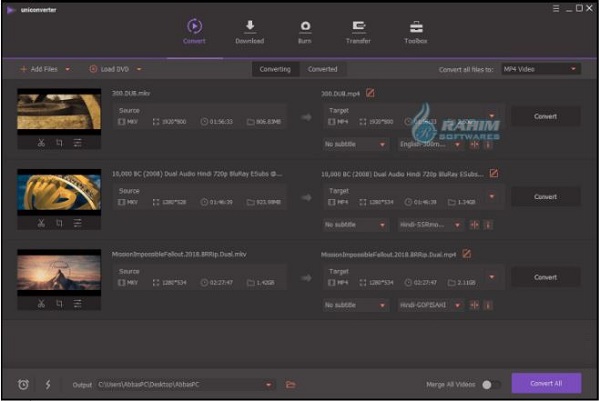600x401 pixels.
Task: Select the 300.DUB.mkv thumbnail
Action: click(x=59, y=111)
